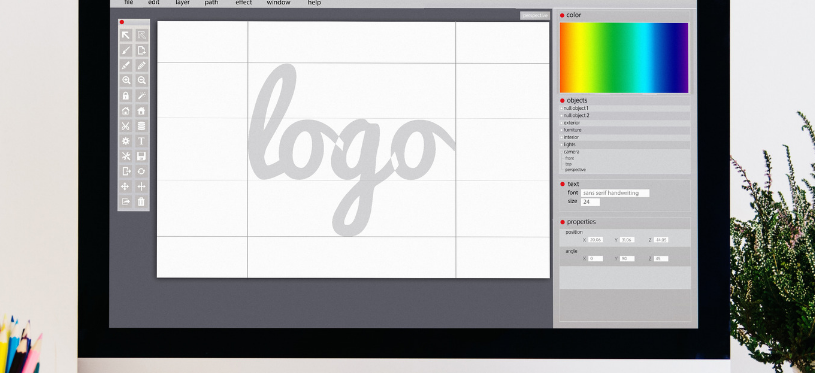Image resolution: width=815 pixels, height=373 pixels.
Task: Open the layer menu
Action: coord(182,3)
